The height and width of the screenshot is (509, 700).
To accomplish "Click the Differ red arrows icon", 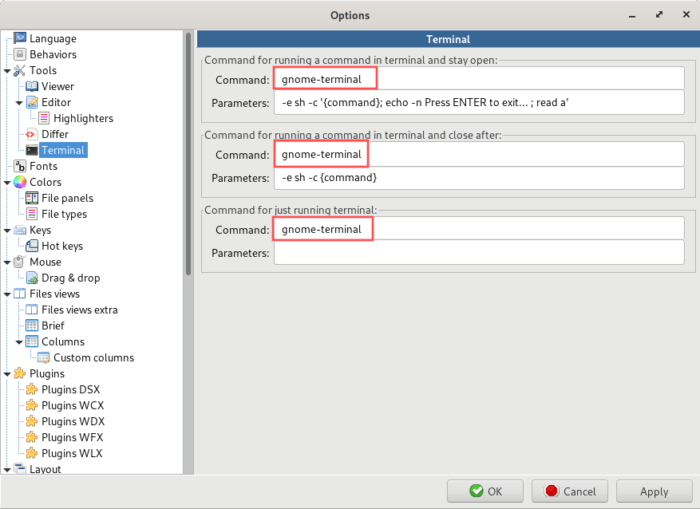I will click(31, 134).
